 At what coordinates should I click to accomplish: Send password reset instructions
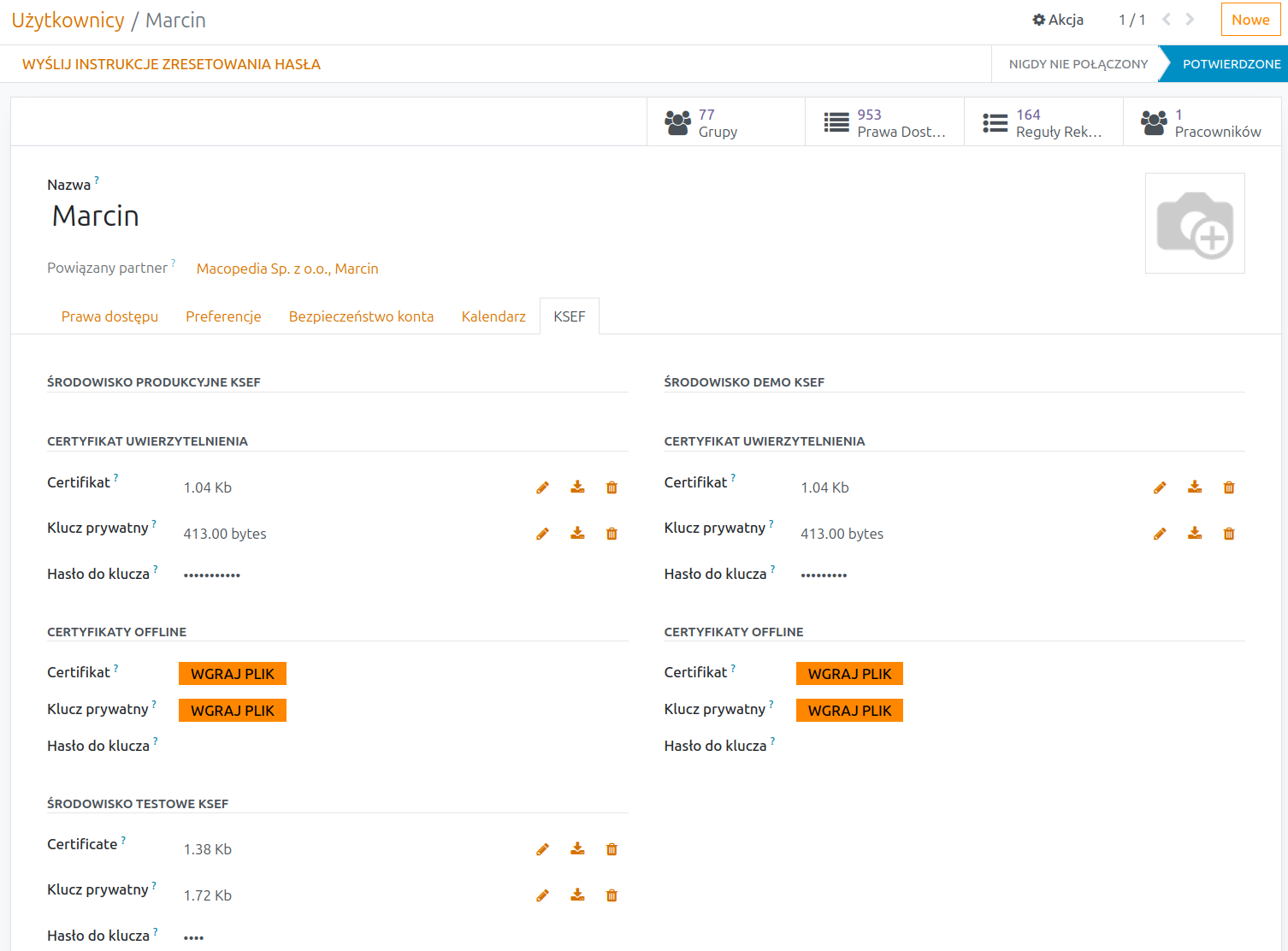click(x=171, y=64)
